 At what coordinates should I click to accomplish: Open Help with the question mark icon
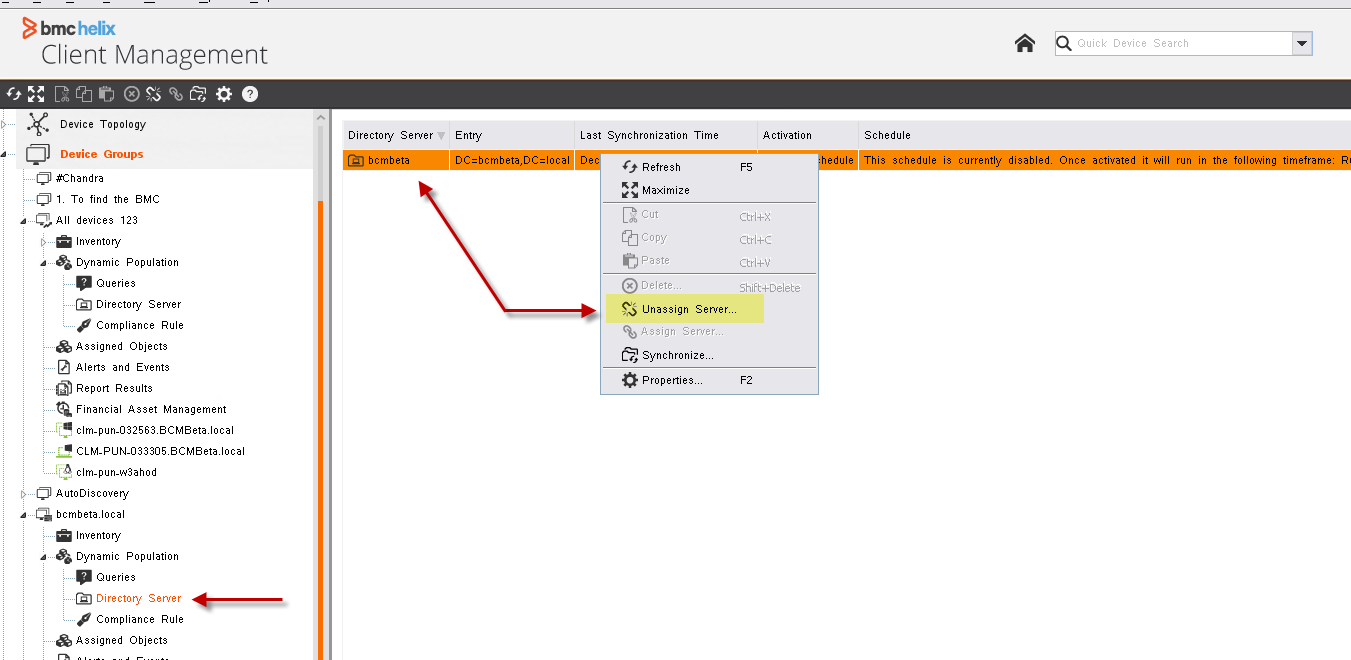[x=250, y=94]
